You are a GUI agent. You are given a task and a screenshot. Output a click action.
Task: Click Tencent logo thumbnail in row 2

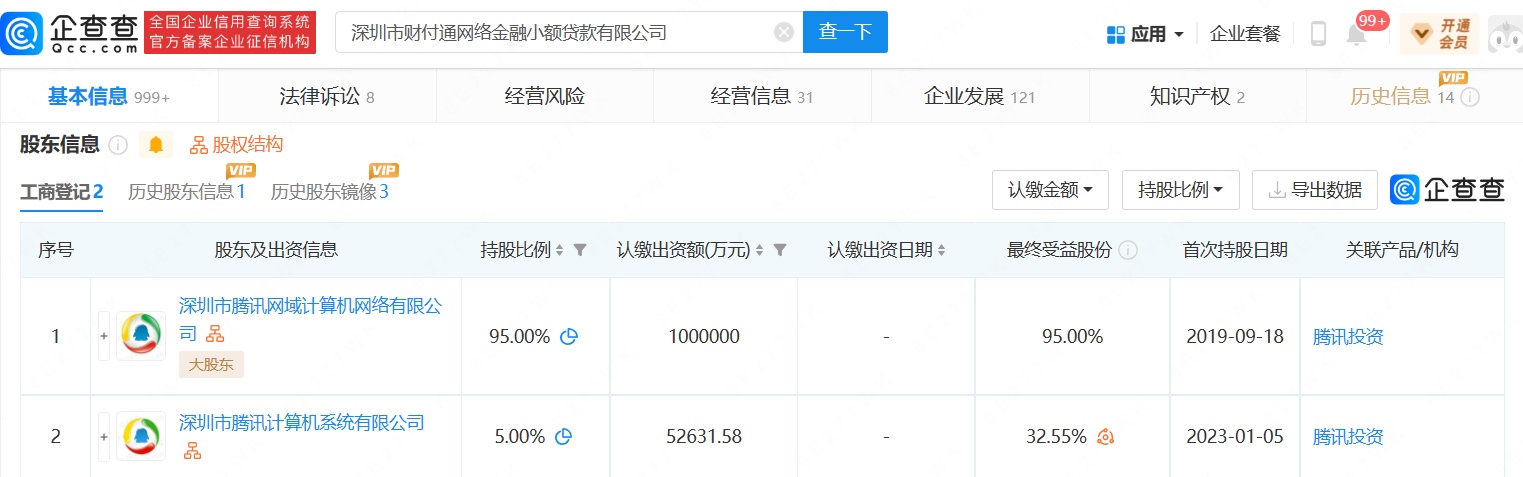pyautogui.click(x=141, y=437)
